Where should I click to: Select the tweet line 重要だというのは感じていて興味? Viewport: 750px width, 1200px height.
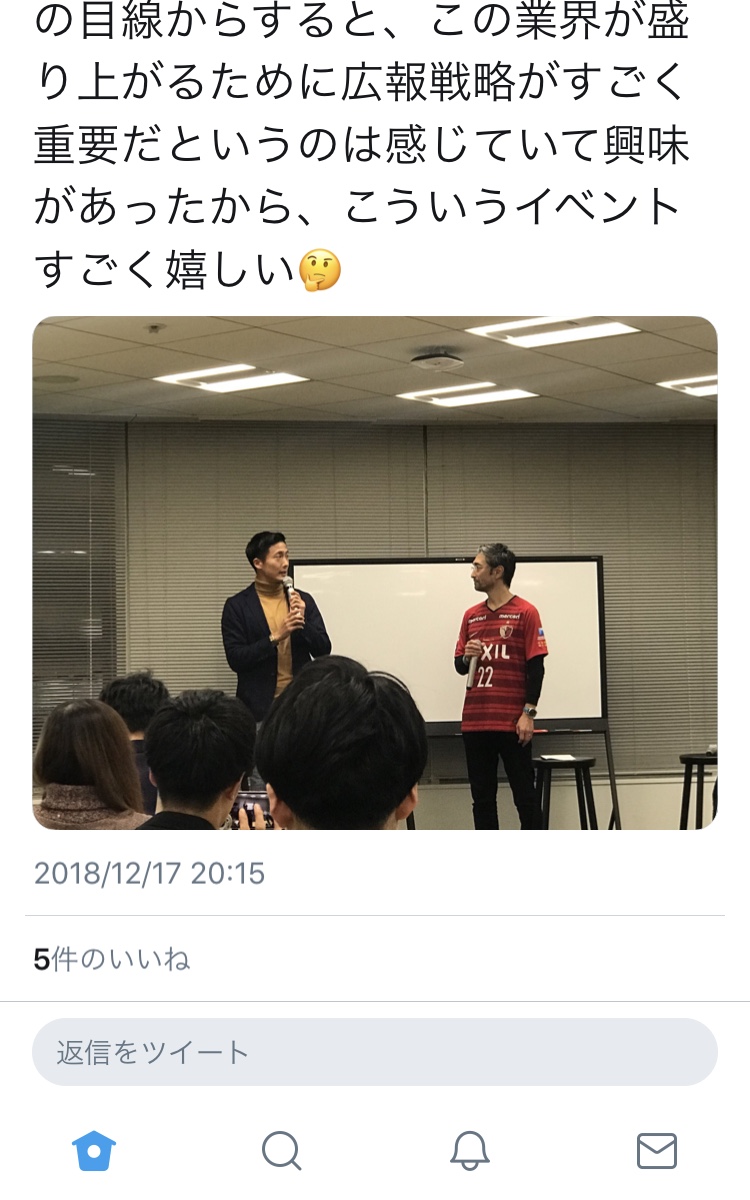pyautogui.click(x=362, y=146)
